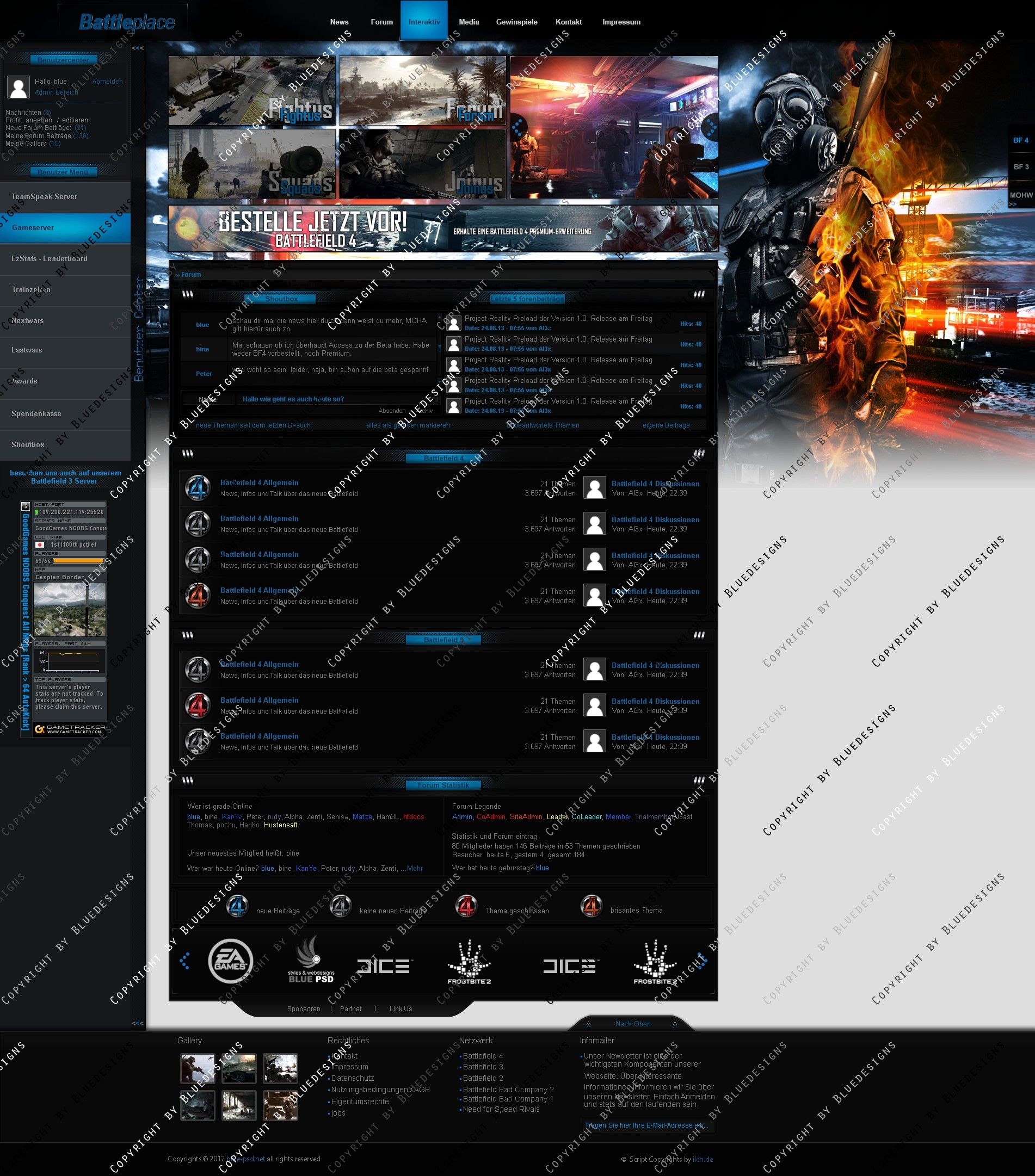The height and width of the screenshot is (1176, 1035).
Task: Open the Joinus image tile
Action: (422, 163)
